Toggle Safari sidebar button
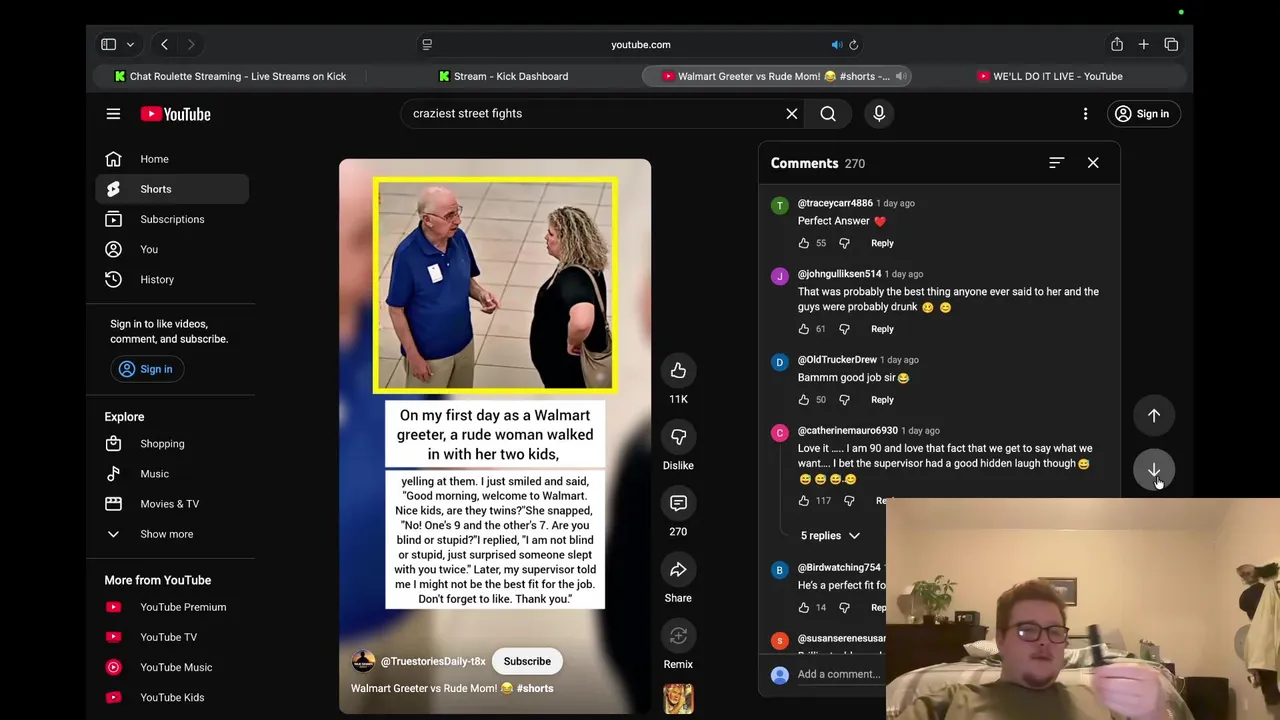Screen dimensions: 1280x720 (x=108, y=45)
